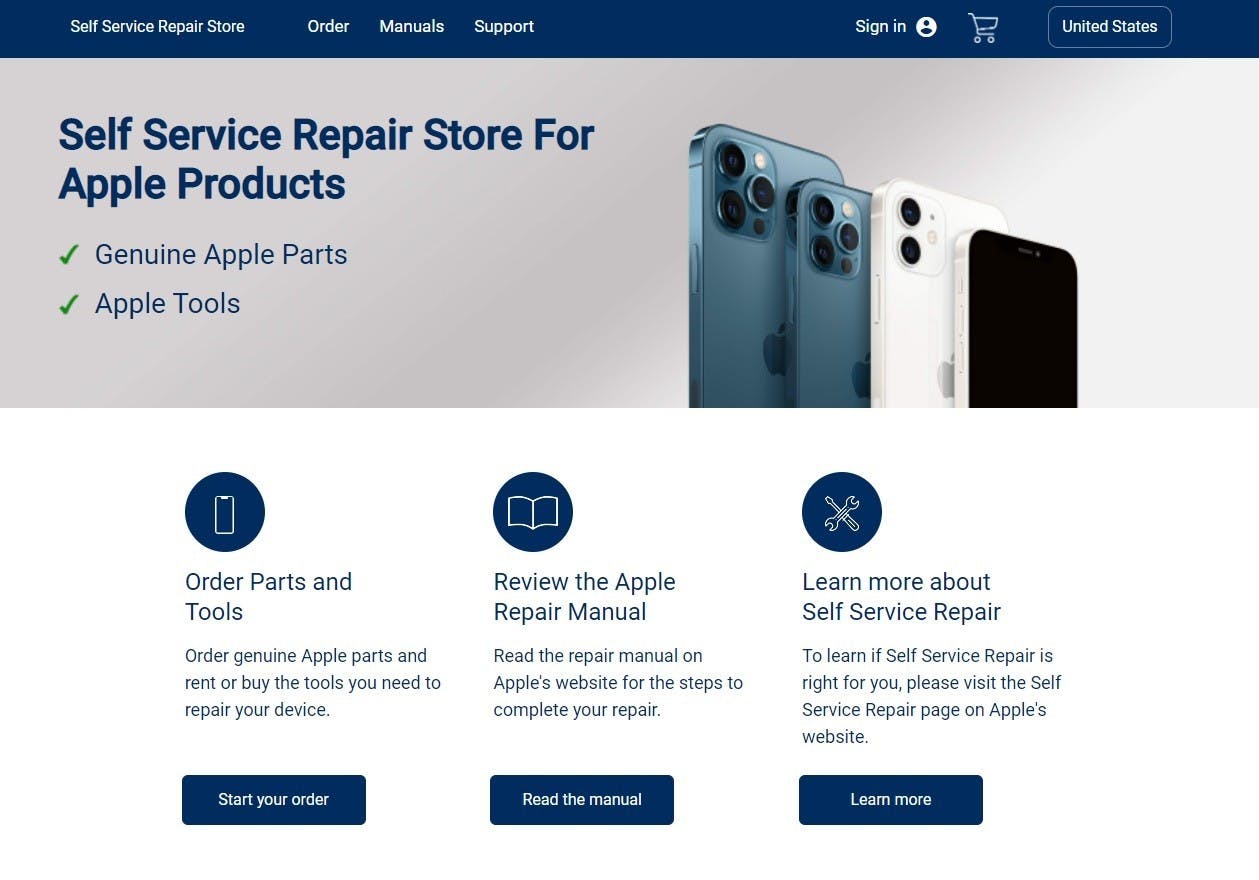Click the Review the Apple Repair Manual heading
The image size is (1259, 880).
point(585,597)
